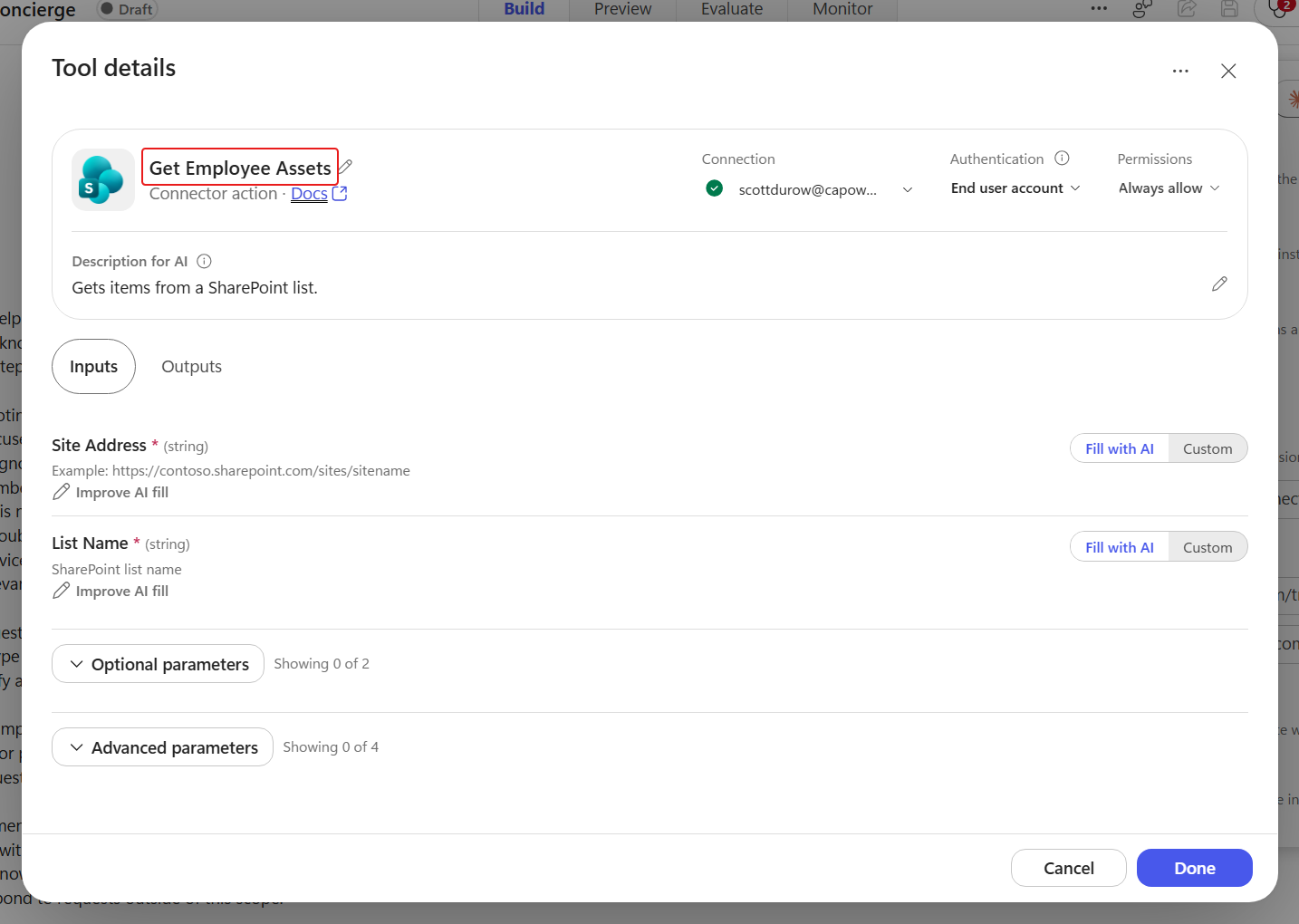Click the Authentication info icon
The image size is (1299, 924).
coord(1062,159)
